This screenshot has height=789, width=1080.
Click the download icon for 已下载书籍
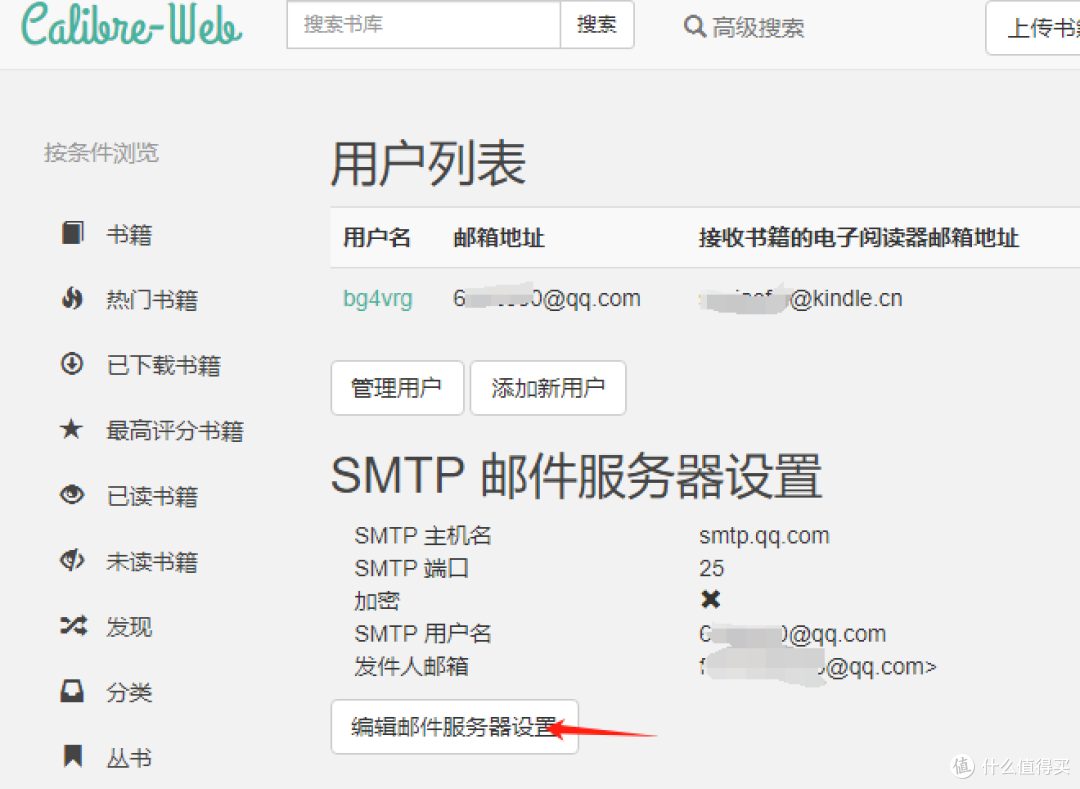[72, 364]
